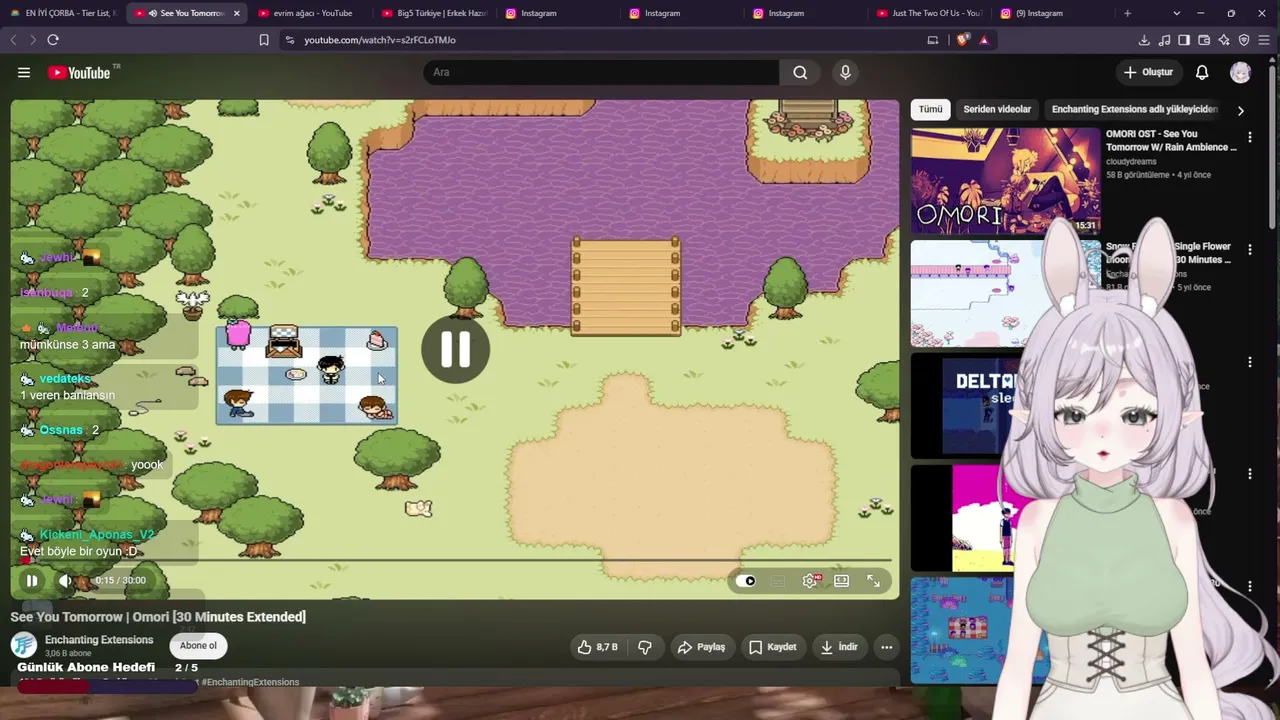The image size is (1280, 720).
Task: Select the Enchanting Extensions uploads filter chip
Action: (x=1134, y=109)
